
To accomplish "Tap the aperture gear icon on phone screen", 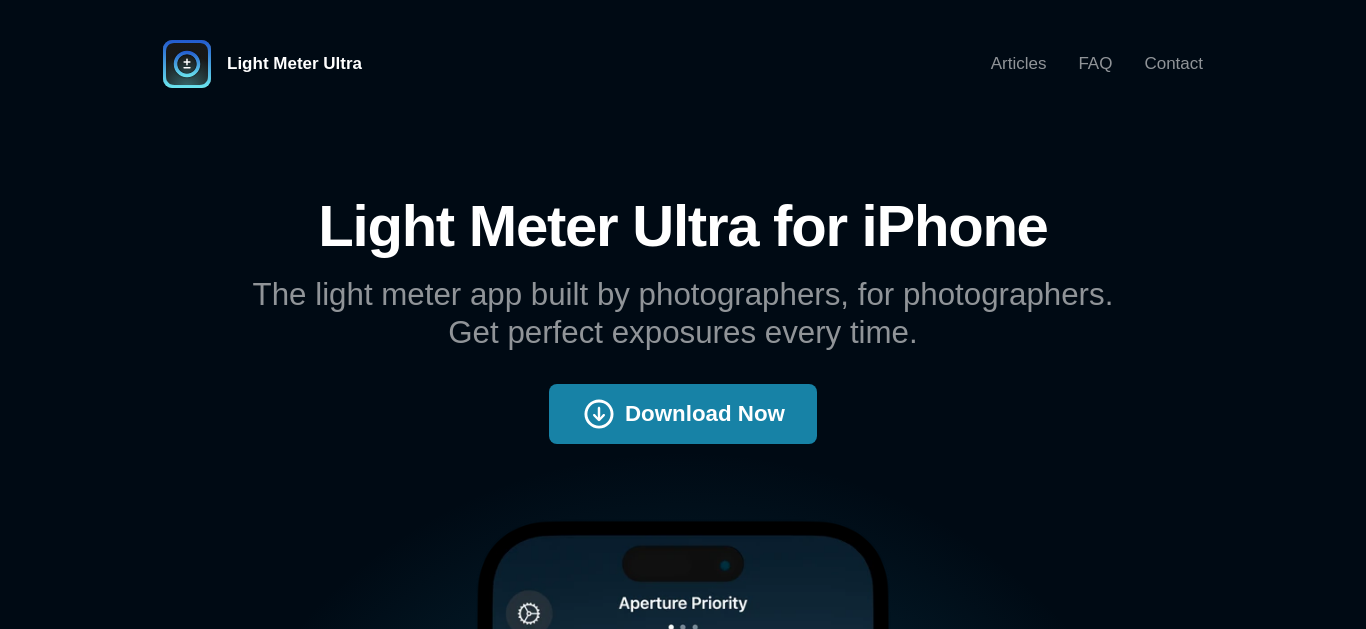I will pos(529,613).
